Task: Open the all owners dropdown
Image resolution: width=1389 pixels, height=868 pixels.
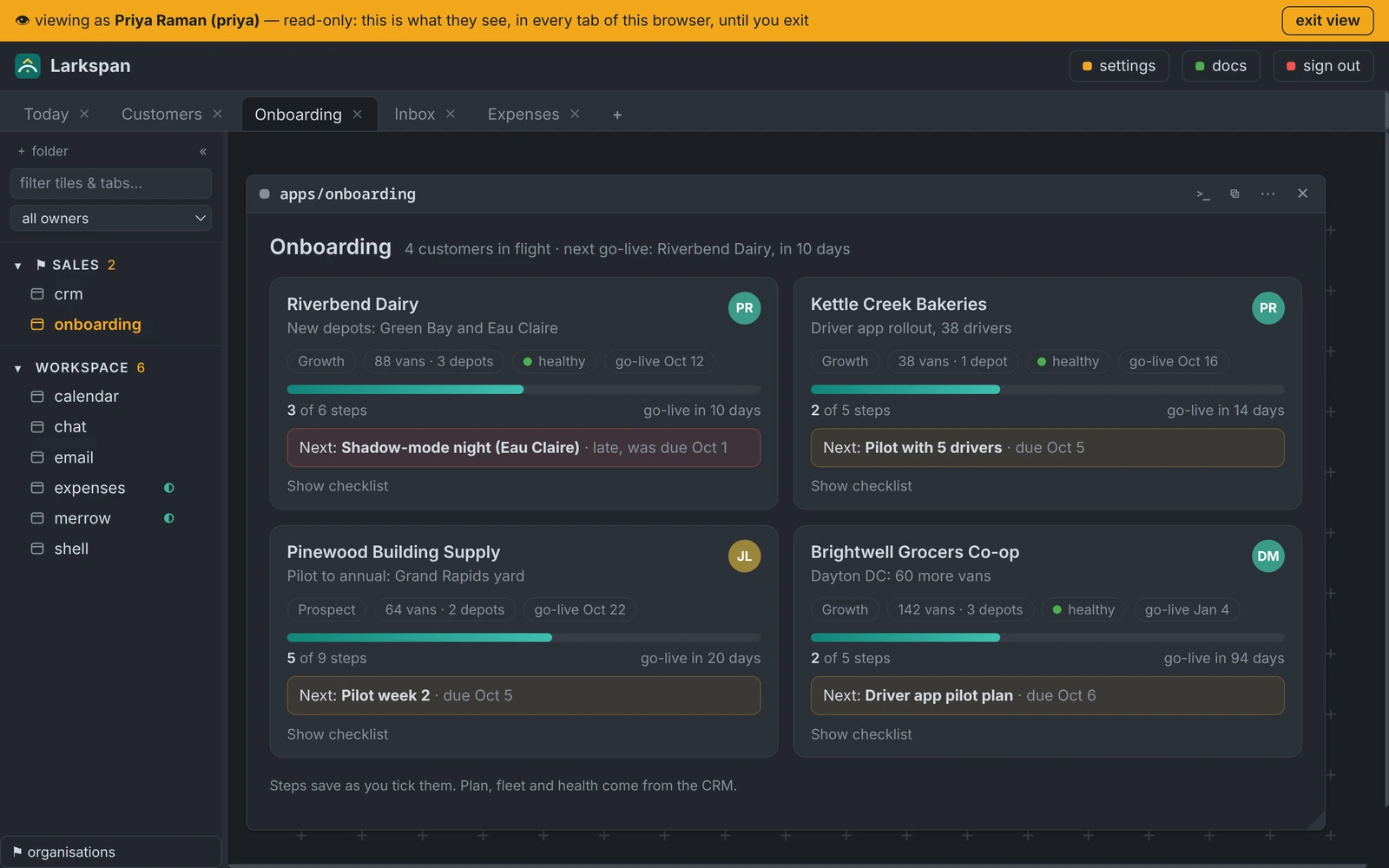Action: (x=111, y=219)
